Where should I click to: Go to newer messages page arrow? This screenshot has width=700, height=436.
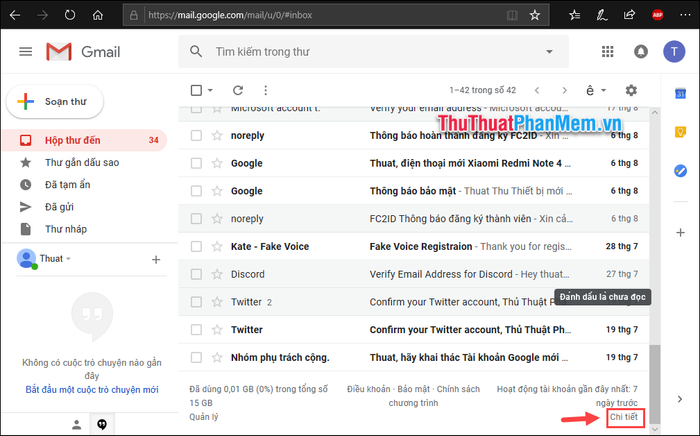coord(537,91)
